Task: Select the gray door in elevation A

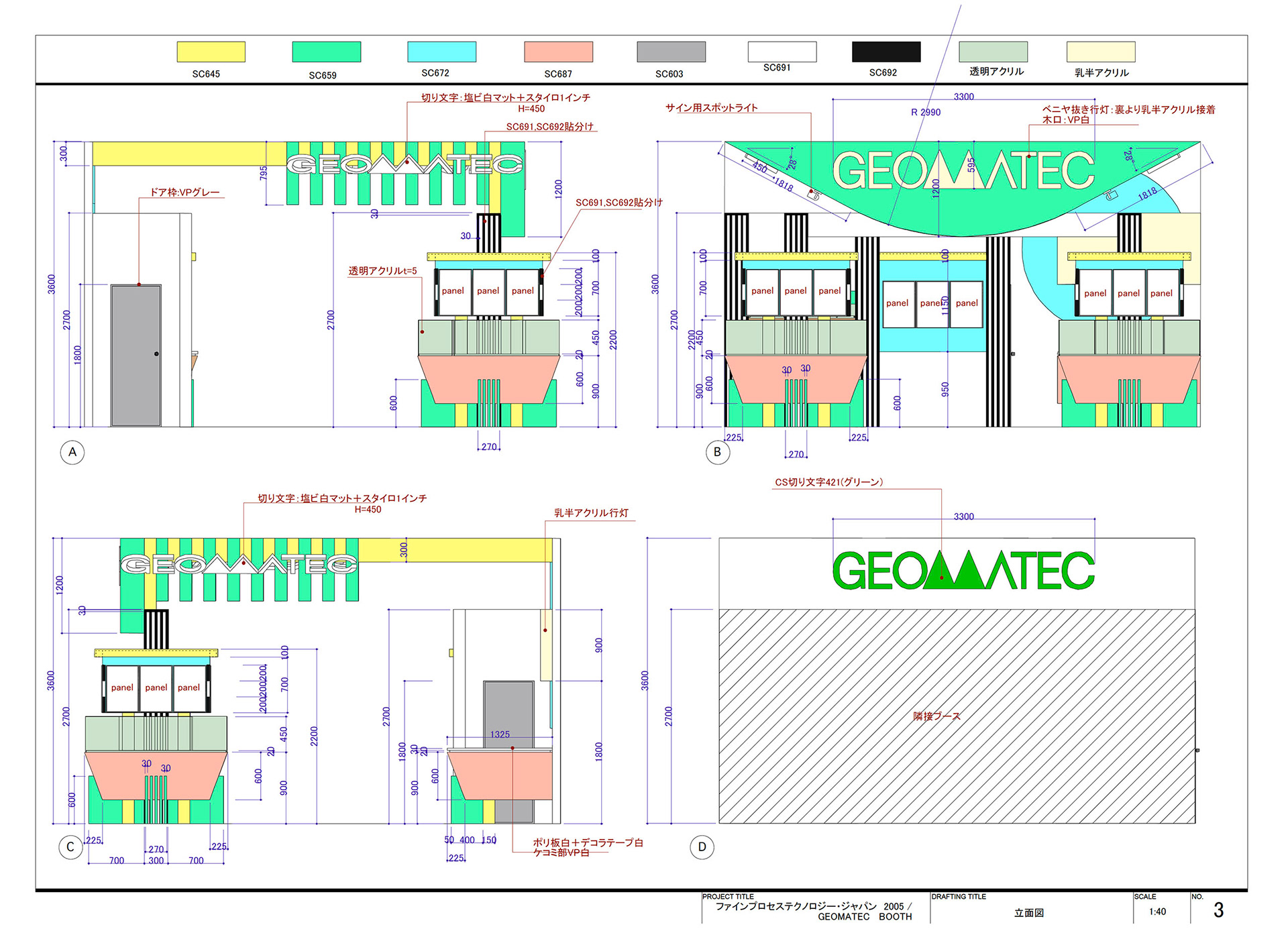Action: [x=136, y=355]
